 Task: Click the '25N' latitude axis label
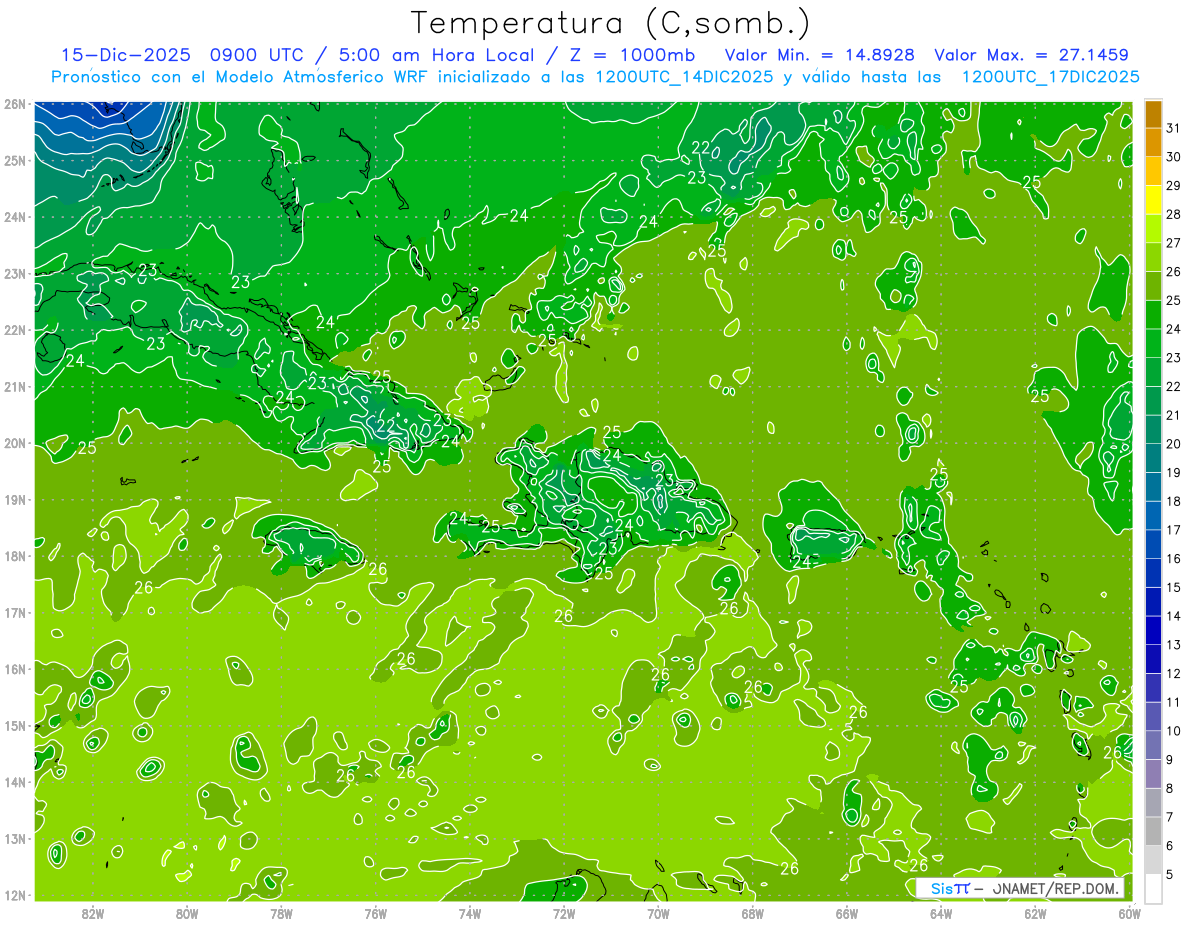(15, 160)
